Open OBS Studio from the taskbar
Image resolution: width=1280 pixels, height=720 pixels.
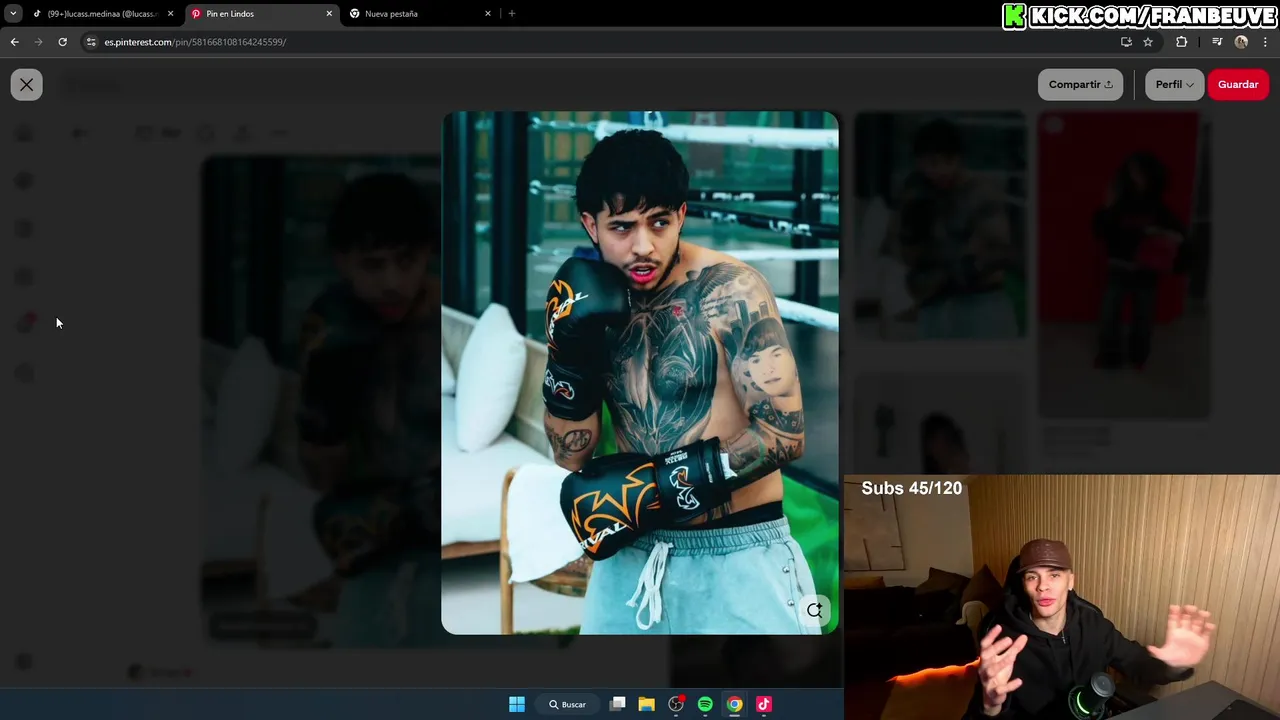[x=676, y=705]
